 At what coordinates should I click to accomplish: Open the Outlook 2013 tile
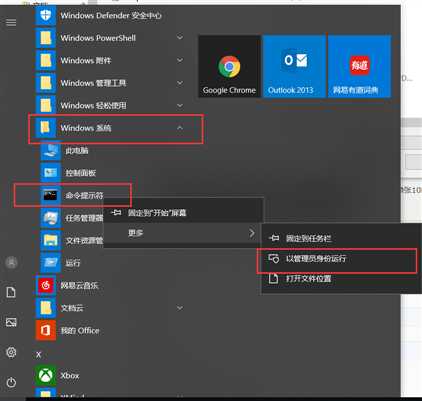(x=294, y=66)
